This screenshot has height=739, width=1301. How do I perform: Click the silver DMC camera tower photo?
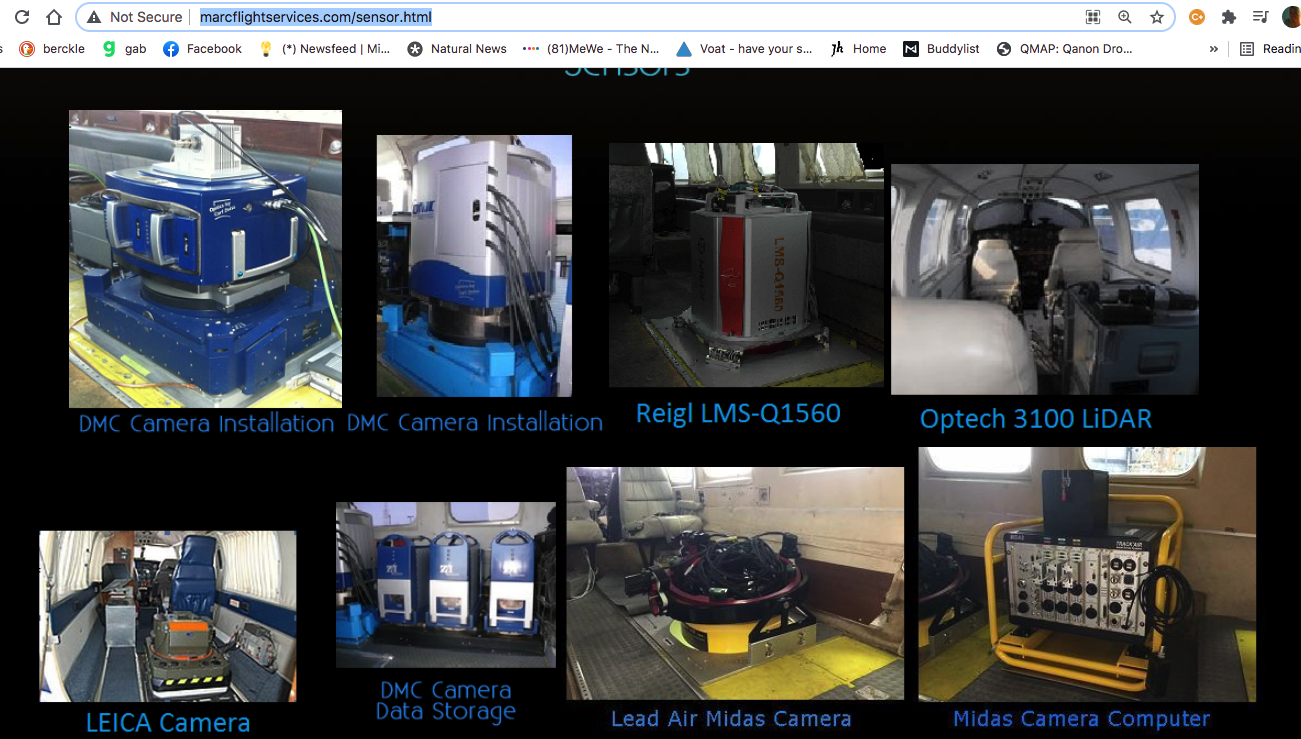[x=474, y=266]
